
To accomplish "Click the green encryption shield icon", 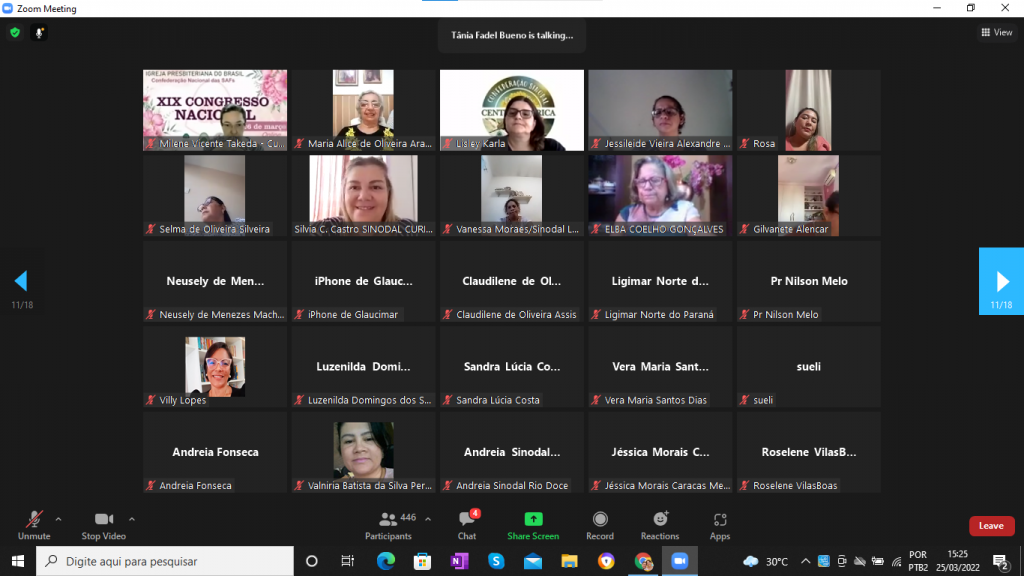I will coord(15,32).
